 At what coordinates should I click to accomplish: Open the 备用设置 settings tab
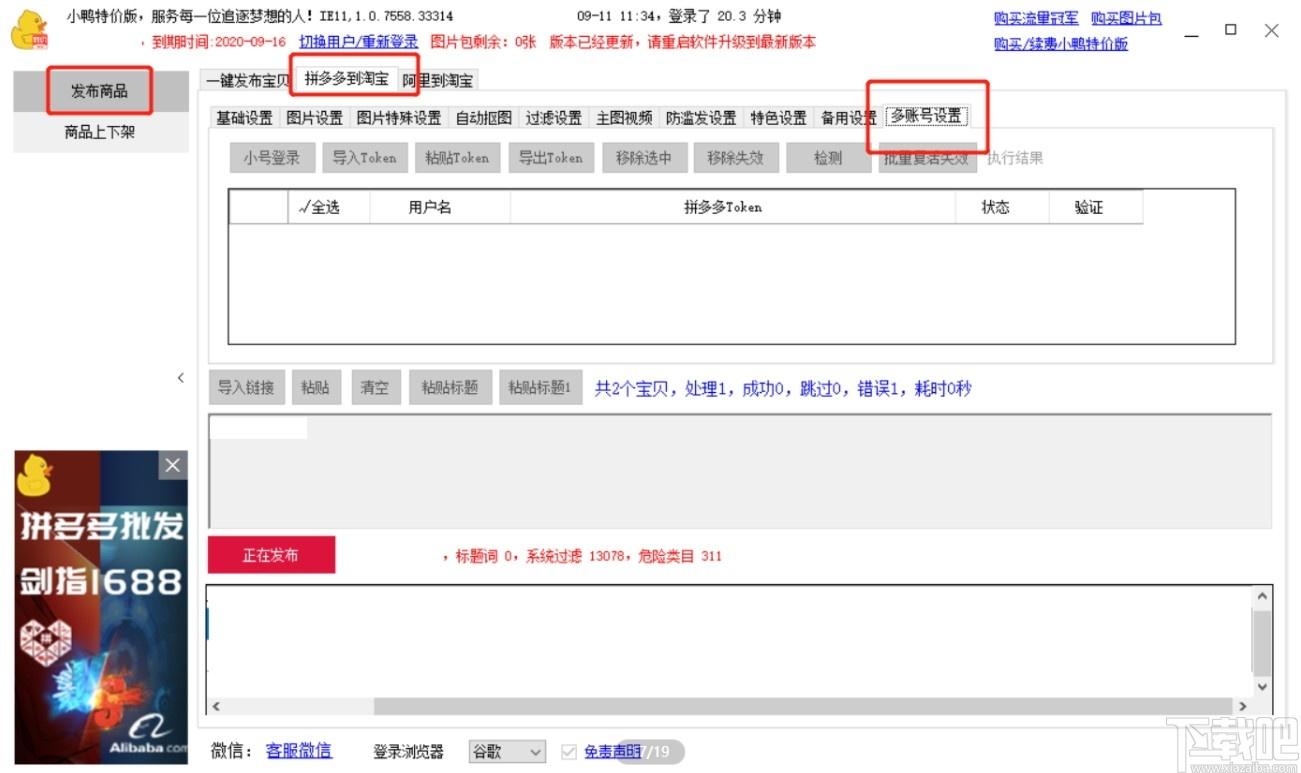tap(848, 118)
